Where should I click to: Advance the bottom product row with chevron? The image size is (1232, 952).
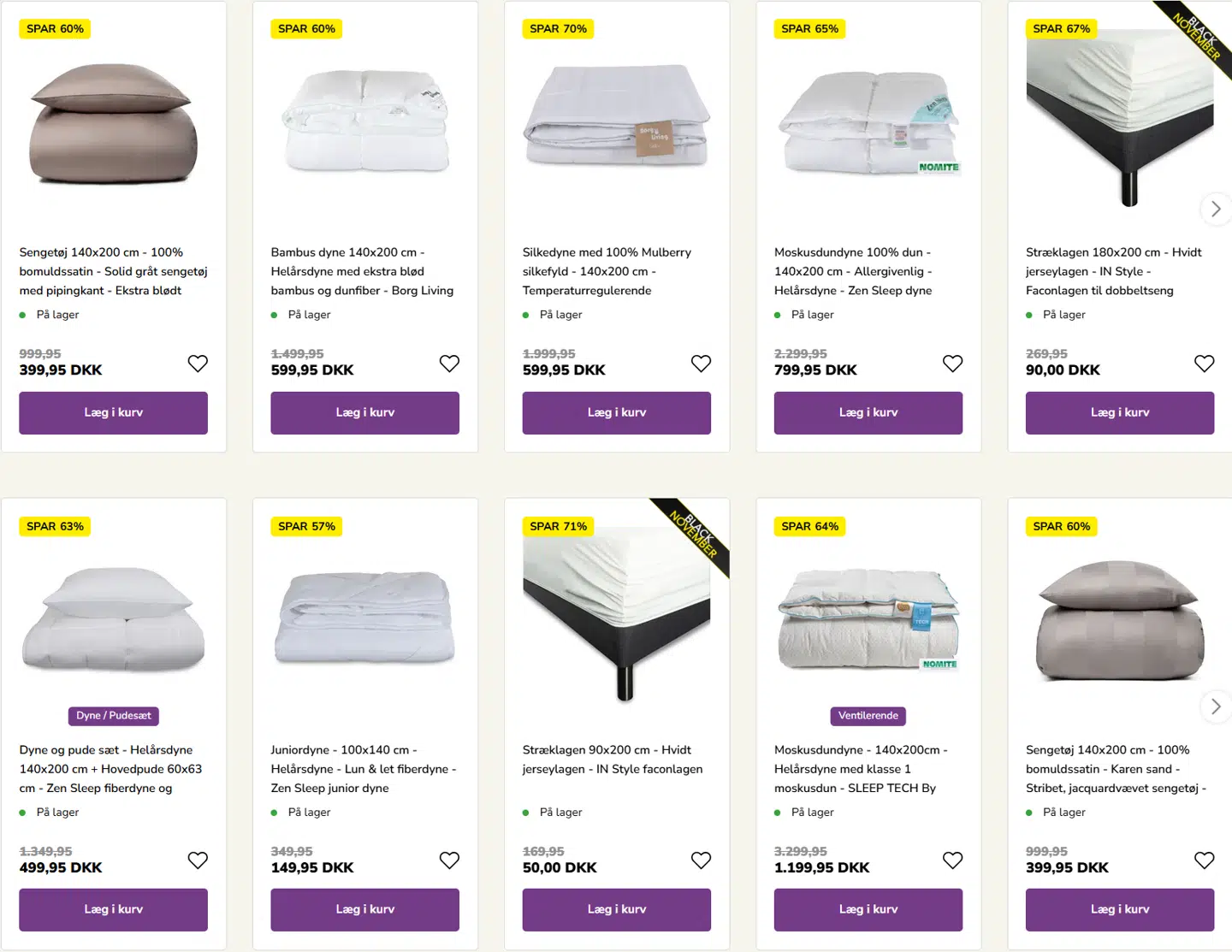(x=1215, y=707)
